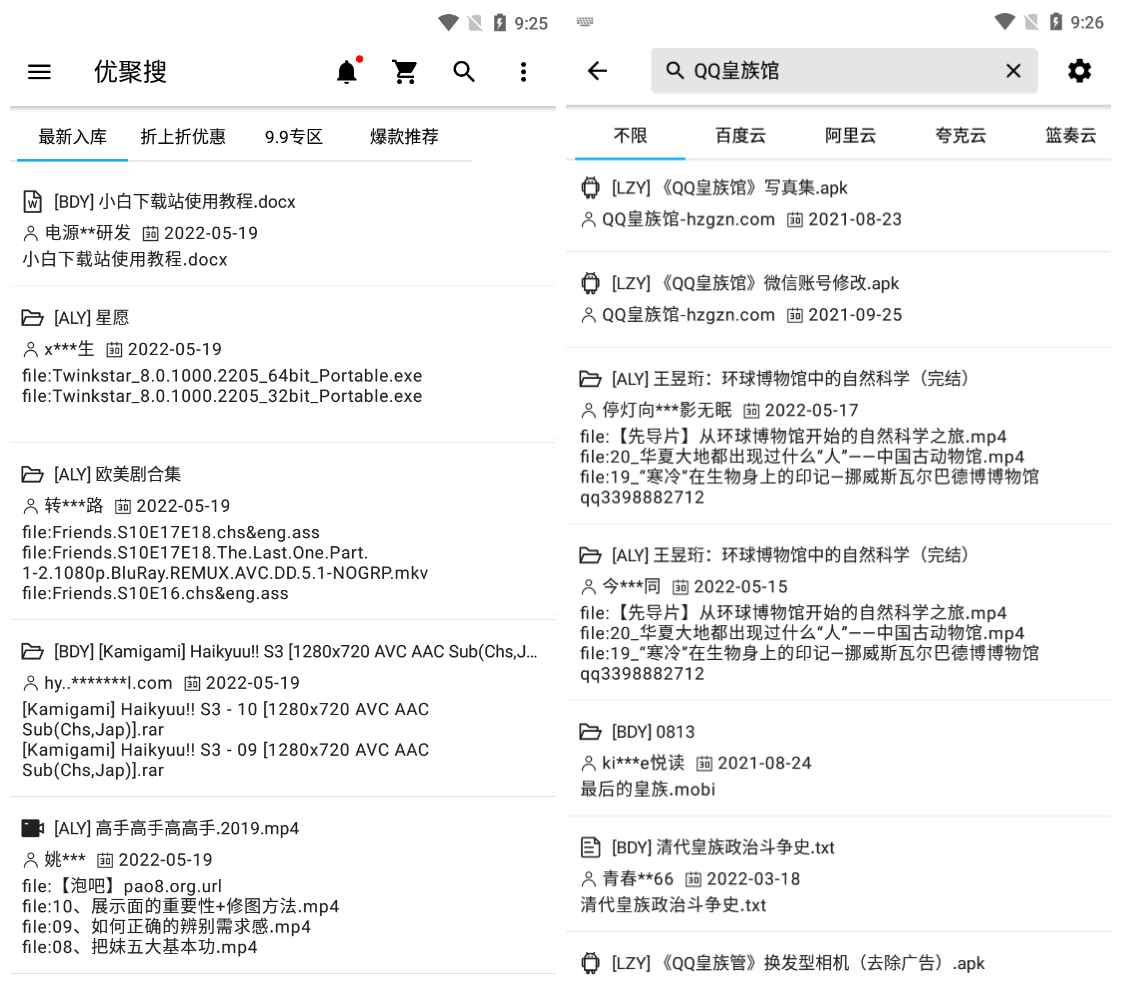The image size is (1121, 995).
Task: Click apk icon beside 换发型相机 apk
Action: [x=590, y=963]
